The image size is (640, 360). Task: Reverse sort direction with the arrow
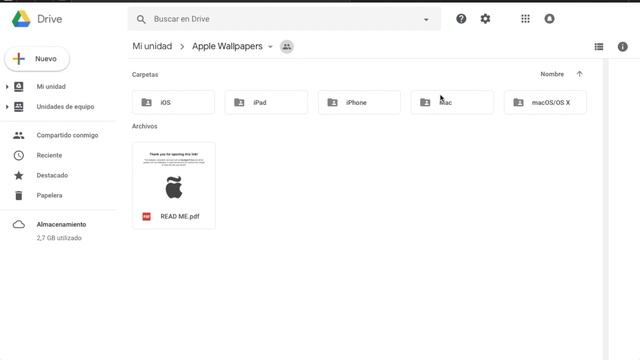click(579, 74)
